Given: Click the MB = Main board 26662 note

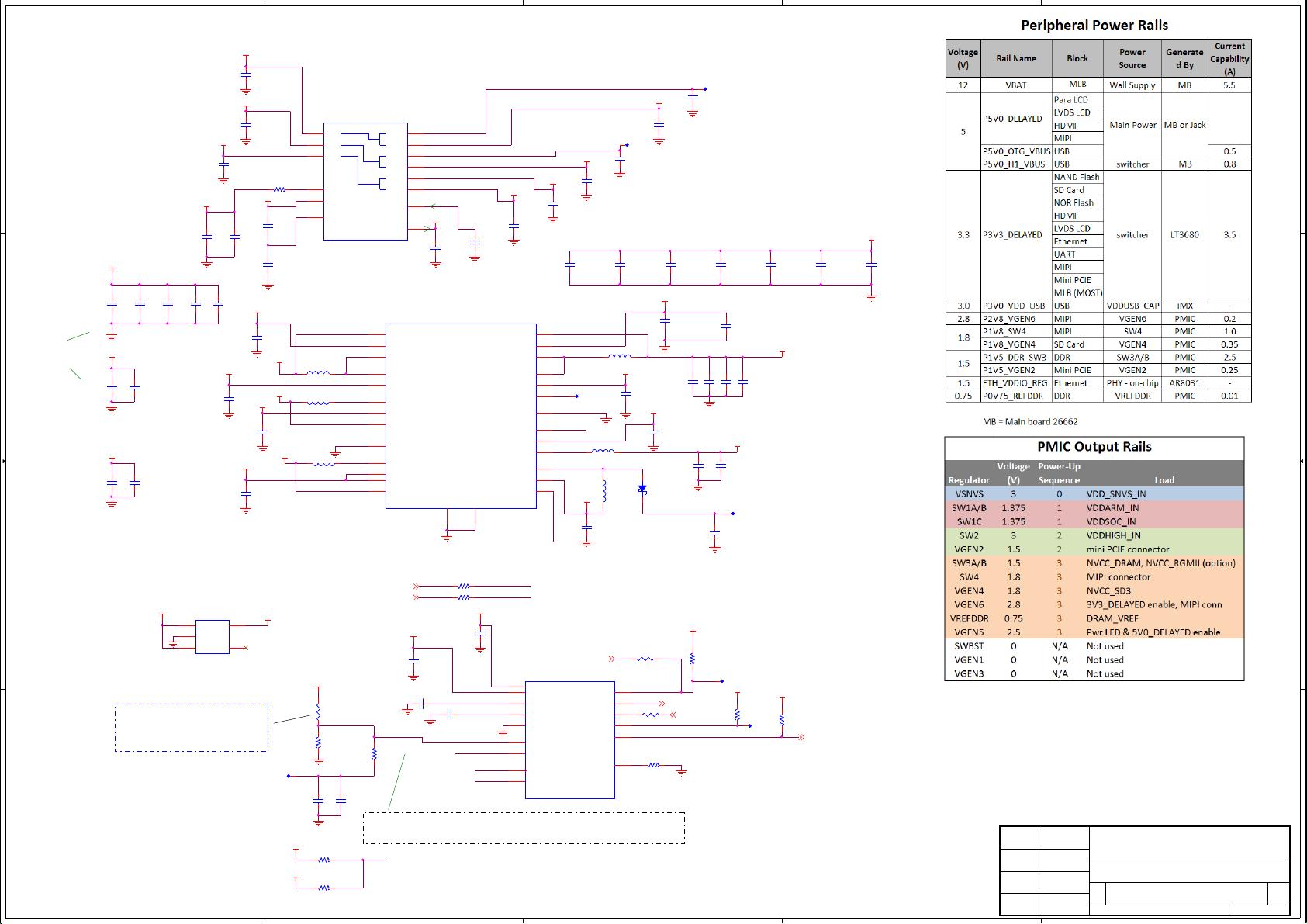Looking at the screenshot, I should [x=1030, y=421].
